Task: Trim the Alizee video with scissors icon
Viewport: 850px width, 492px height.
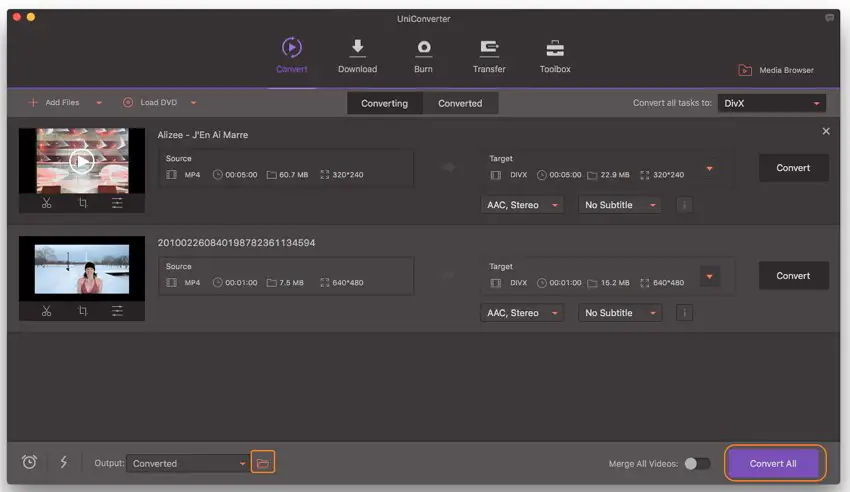Action: pyautogui.click(x=47, y=203)
